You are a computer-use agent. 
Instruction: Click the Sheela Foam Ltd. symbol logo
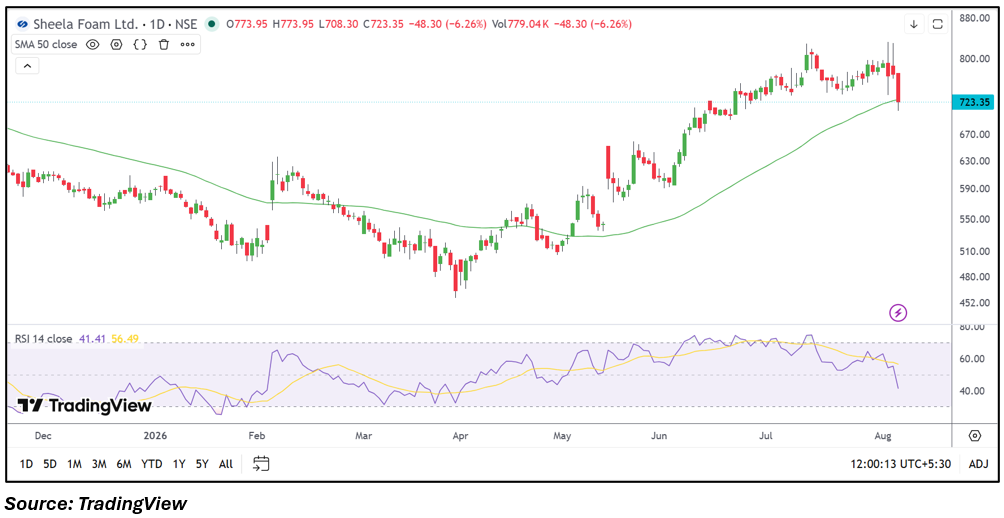point(22,24)
